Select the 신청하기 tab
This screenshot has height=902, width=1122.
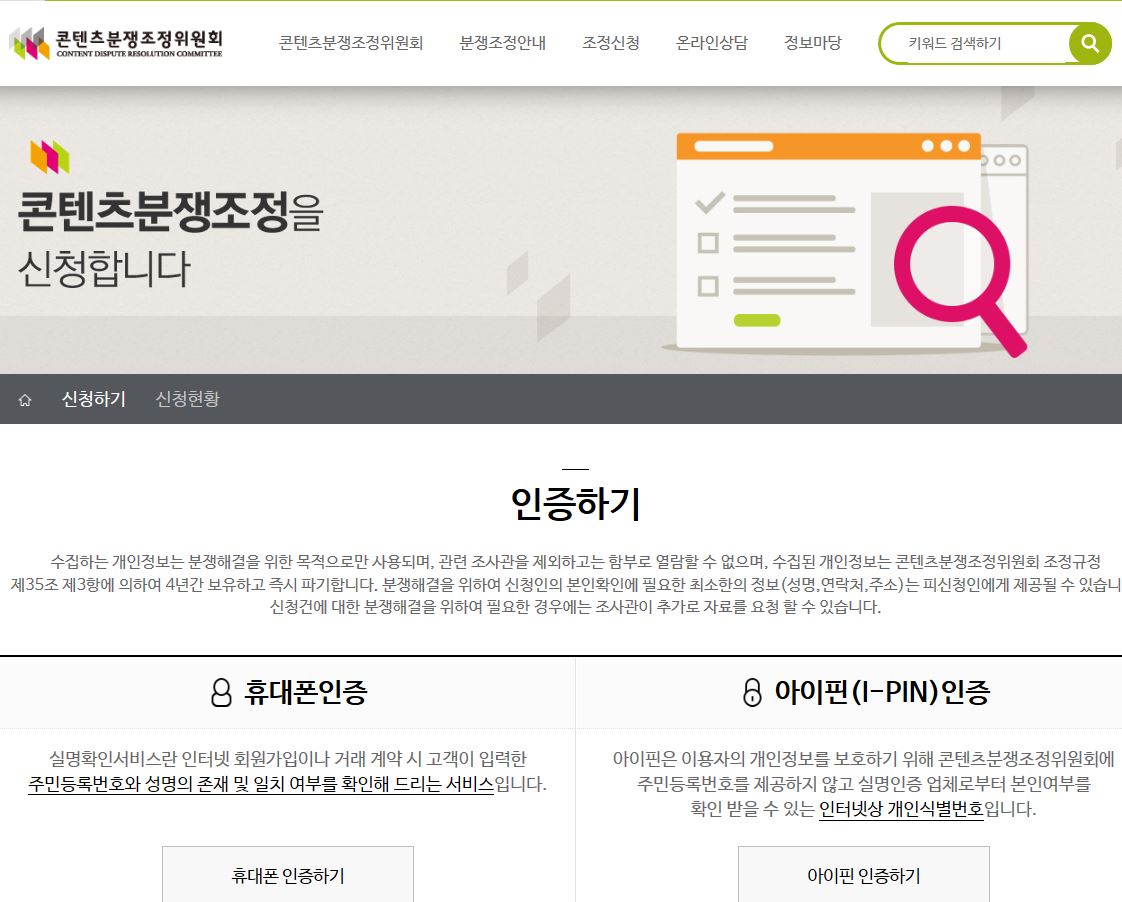click(x=94, y=399)
